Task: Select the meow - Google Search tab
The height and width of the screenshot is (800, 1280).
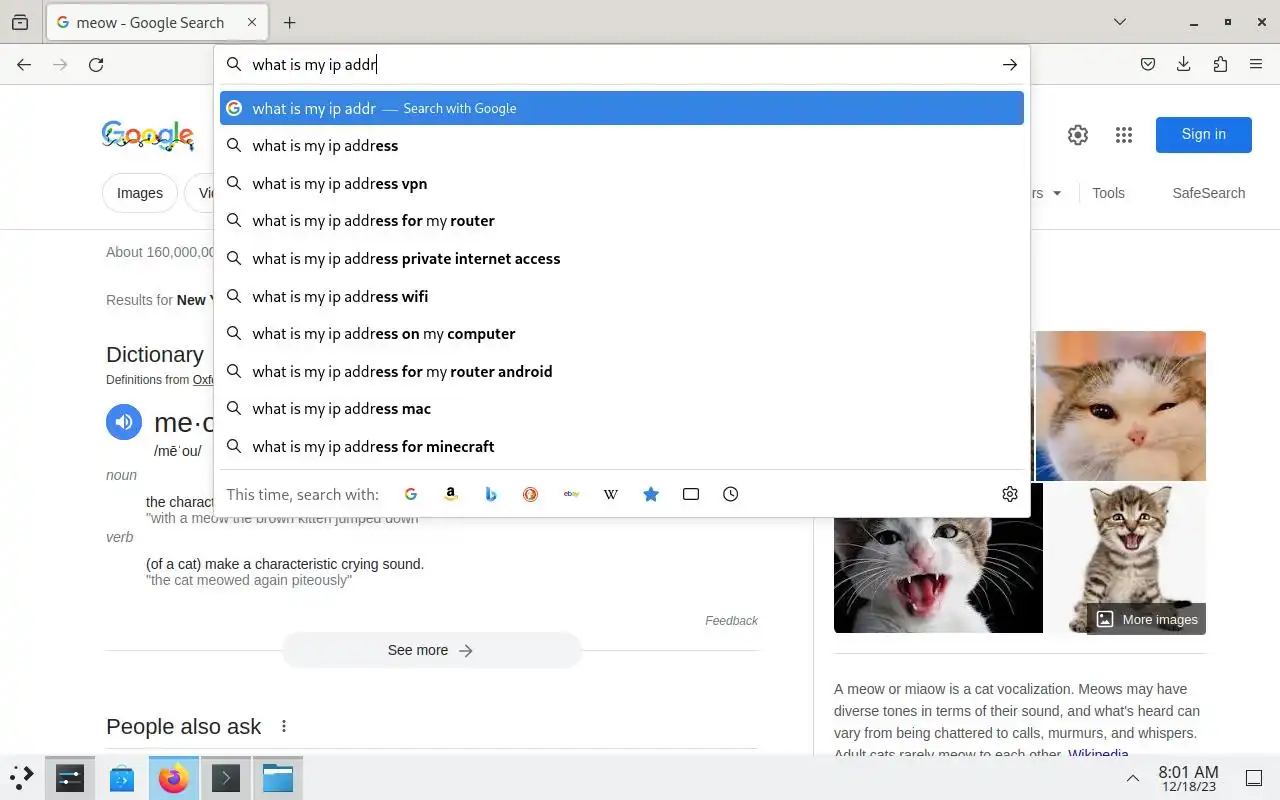Action: (x=158, y=22)
